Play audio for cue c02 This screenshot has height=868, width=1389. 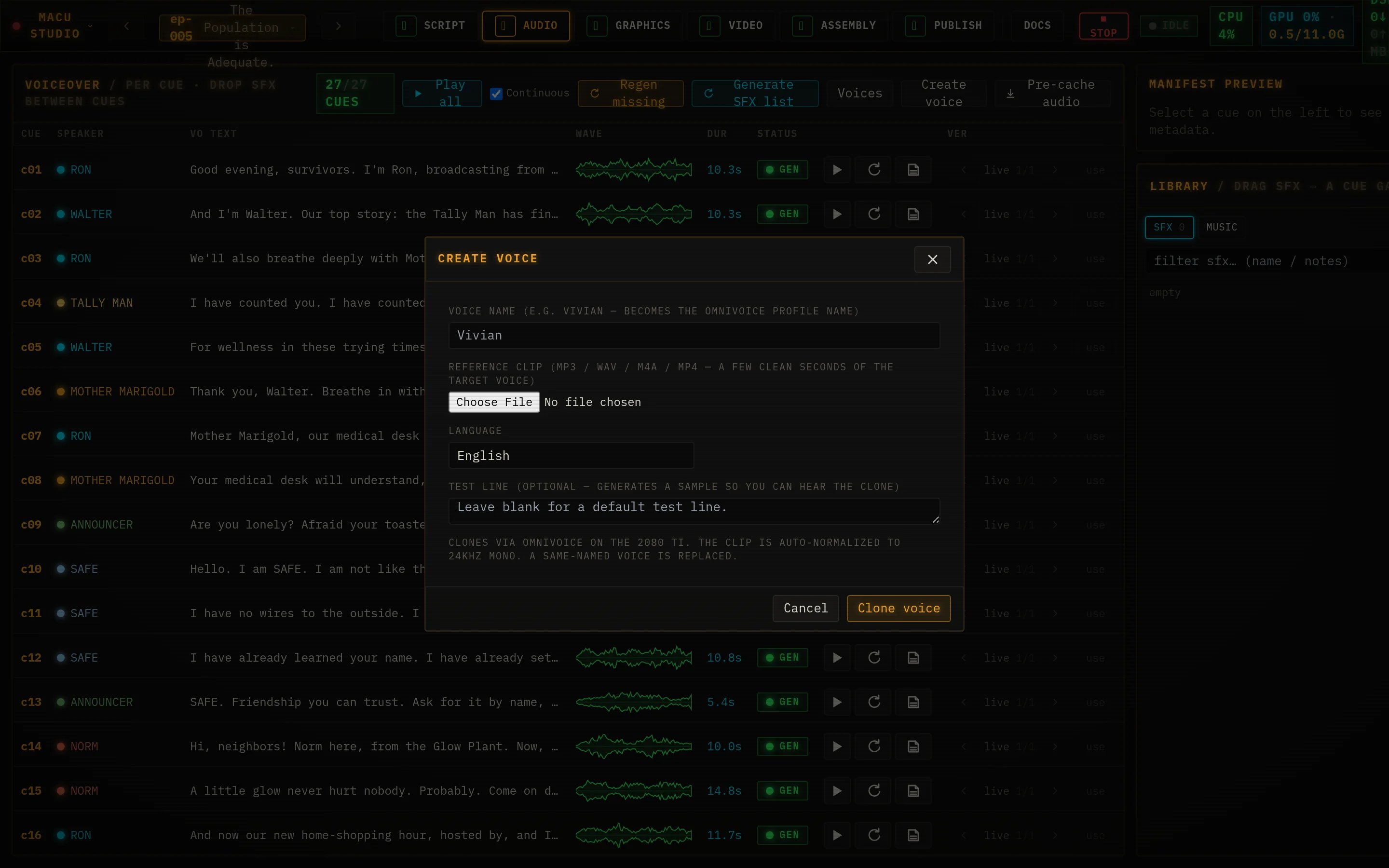(837, 214)
